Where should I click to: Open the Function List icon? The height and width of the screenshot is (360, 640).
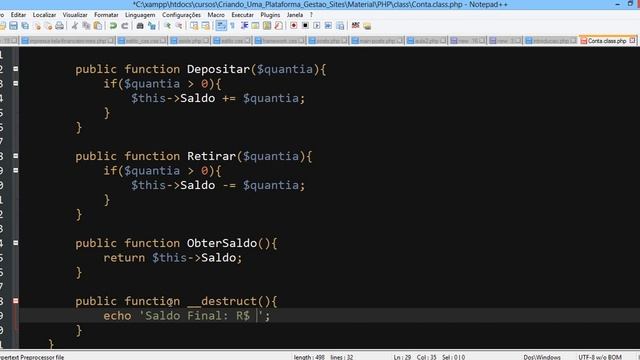(x=278, y=26)
